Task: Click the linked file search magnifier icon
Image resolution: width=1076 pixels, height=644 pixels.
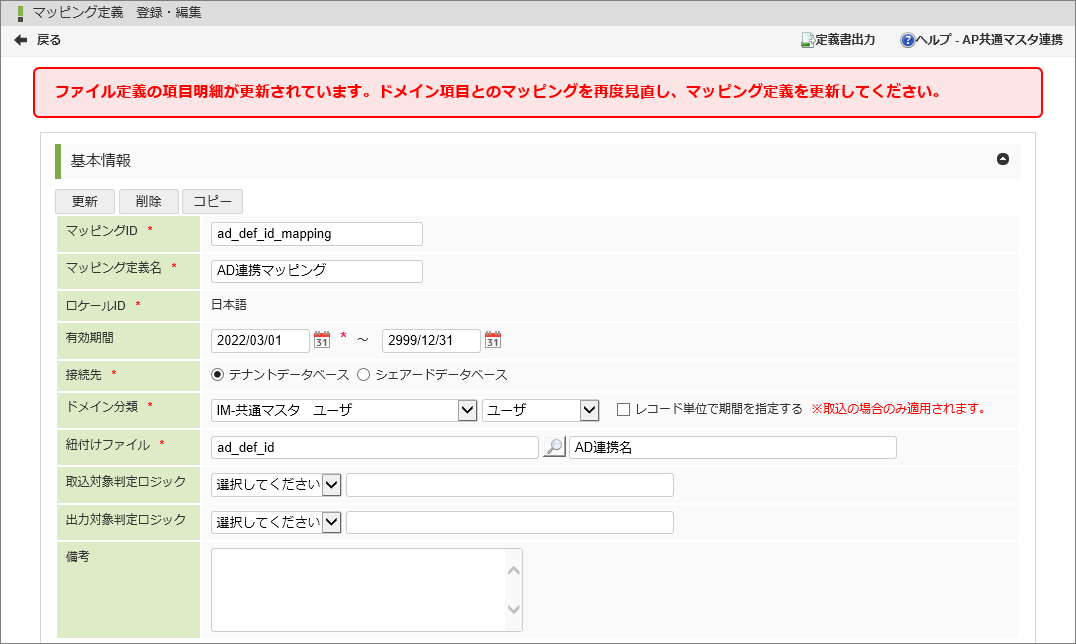Action: pyautogui.click(x=554, y=447)
